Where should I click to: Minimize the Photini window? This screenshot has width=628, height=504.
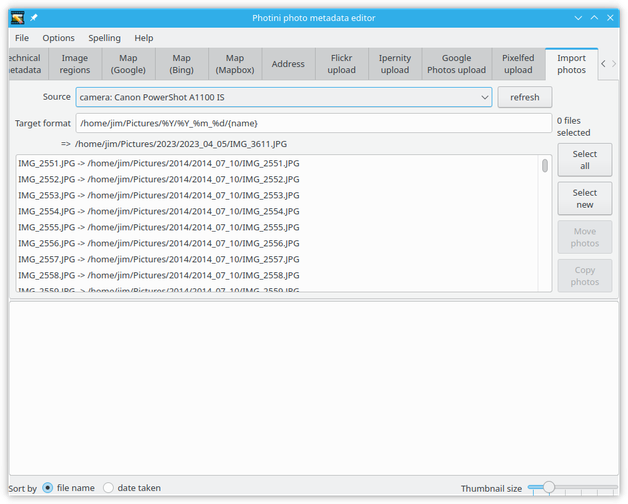point(578,18)
